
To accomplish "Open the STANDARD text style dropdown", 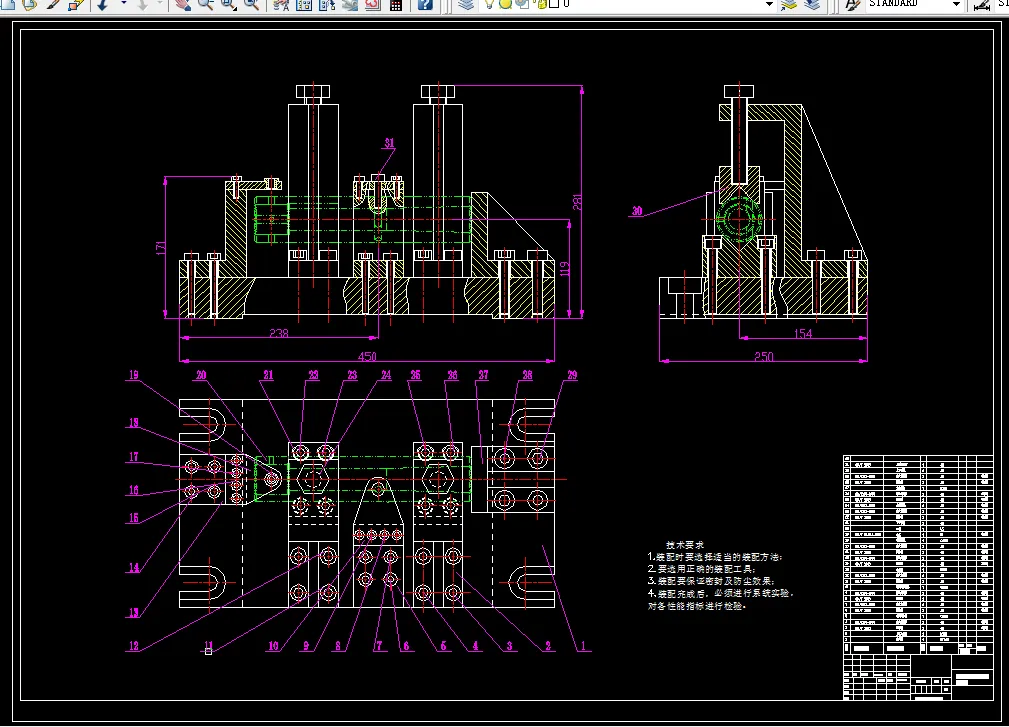I will (x=956, y=4).
